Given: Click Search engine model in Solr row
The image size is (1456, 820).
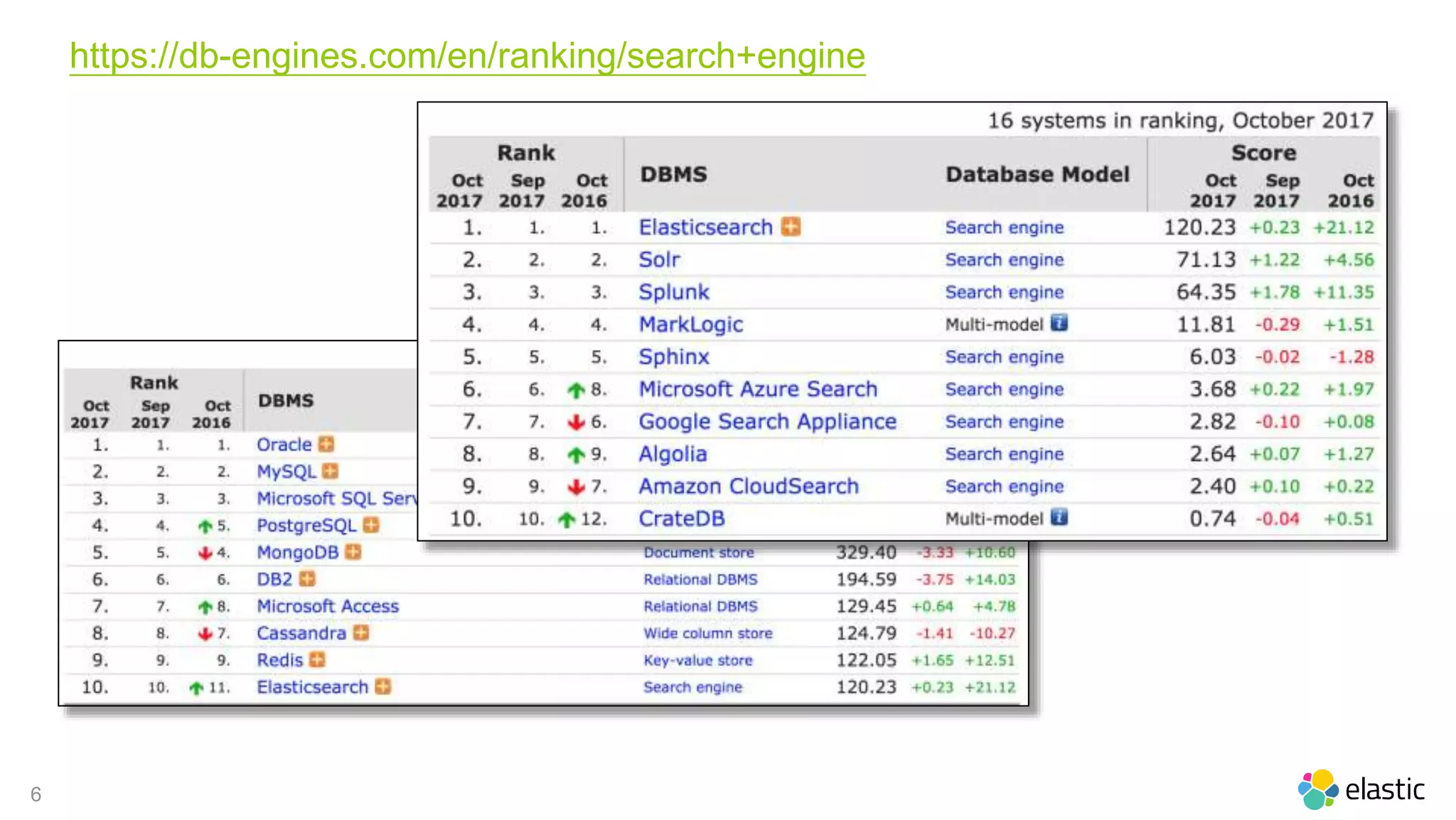Looking at the screenshot, I should [1004, 260].
